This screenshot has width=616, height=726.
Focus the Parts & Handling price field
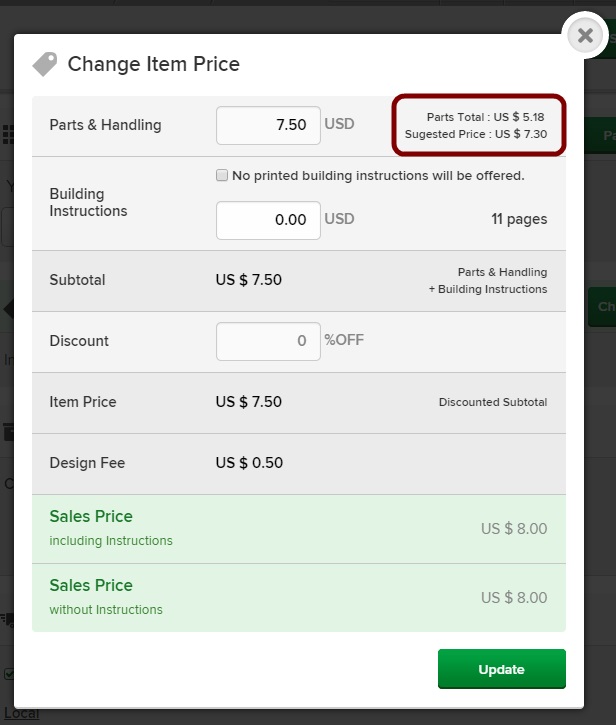pos(268,125)
